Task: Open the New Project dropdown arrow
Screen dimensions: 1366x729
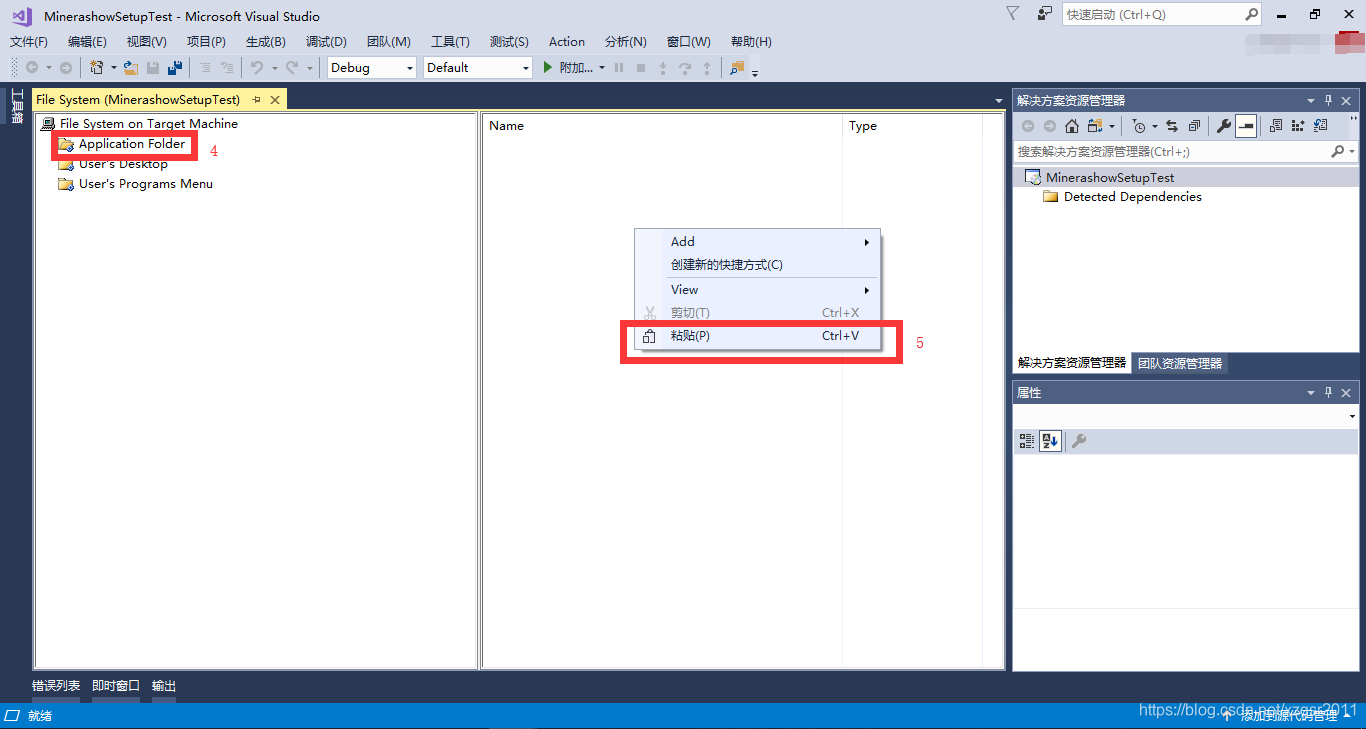Action: pyautogui.click(x=113, y=68)
